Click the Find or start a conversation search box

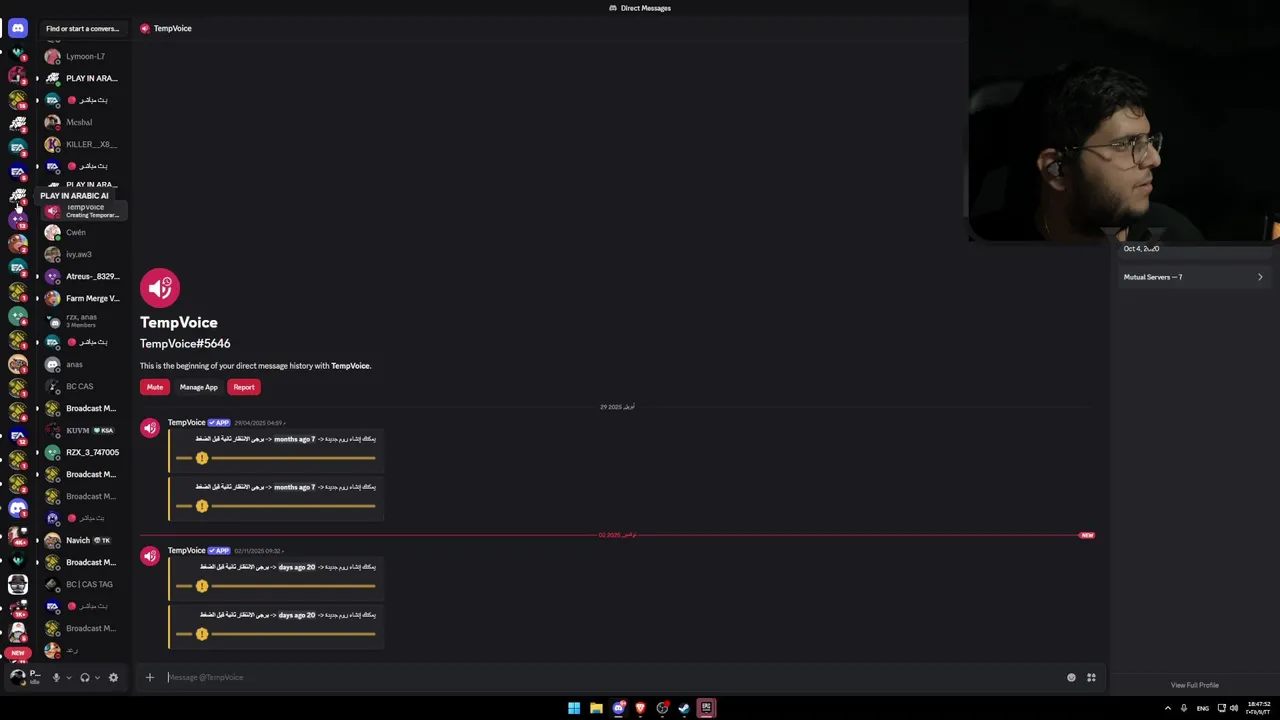(x=83, y=28)
